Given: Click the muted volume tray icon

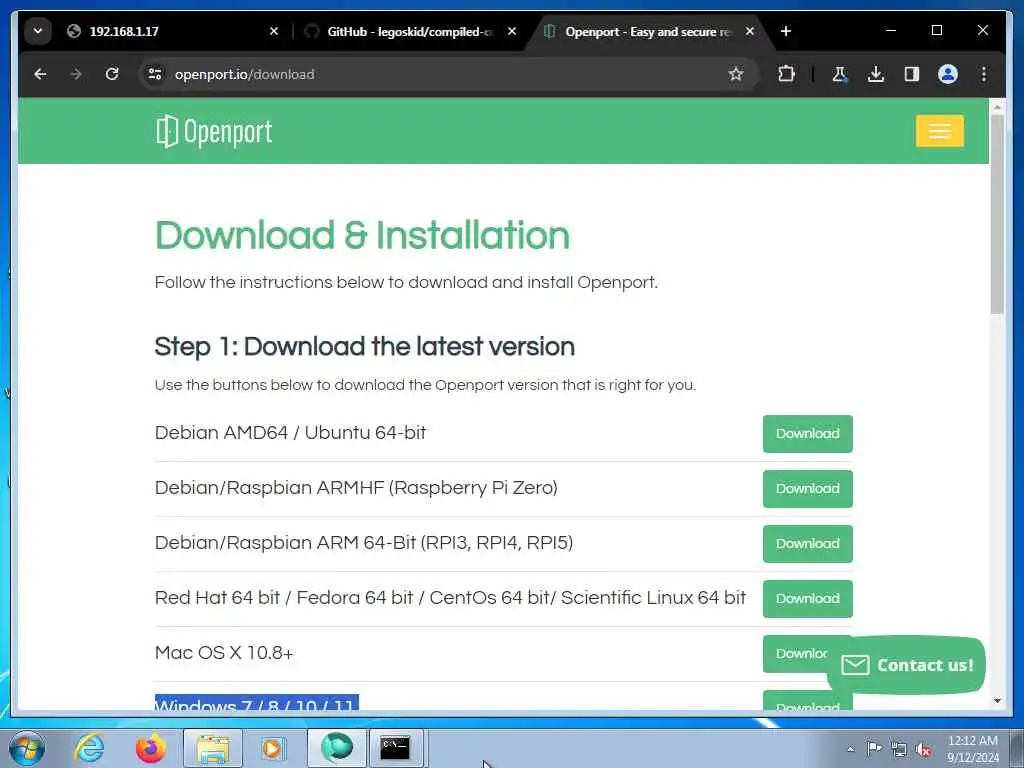Looking at the screenshot, I should click(923, 750).
